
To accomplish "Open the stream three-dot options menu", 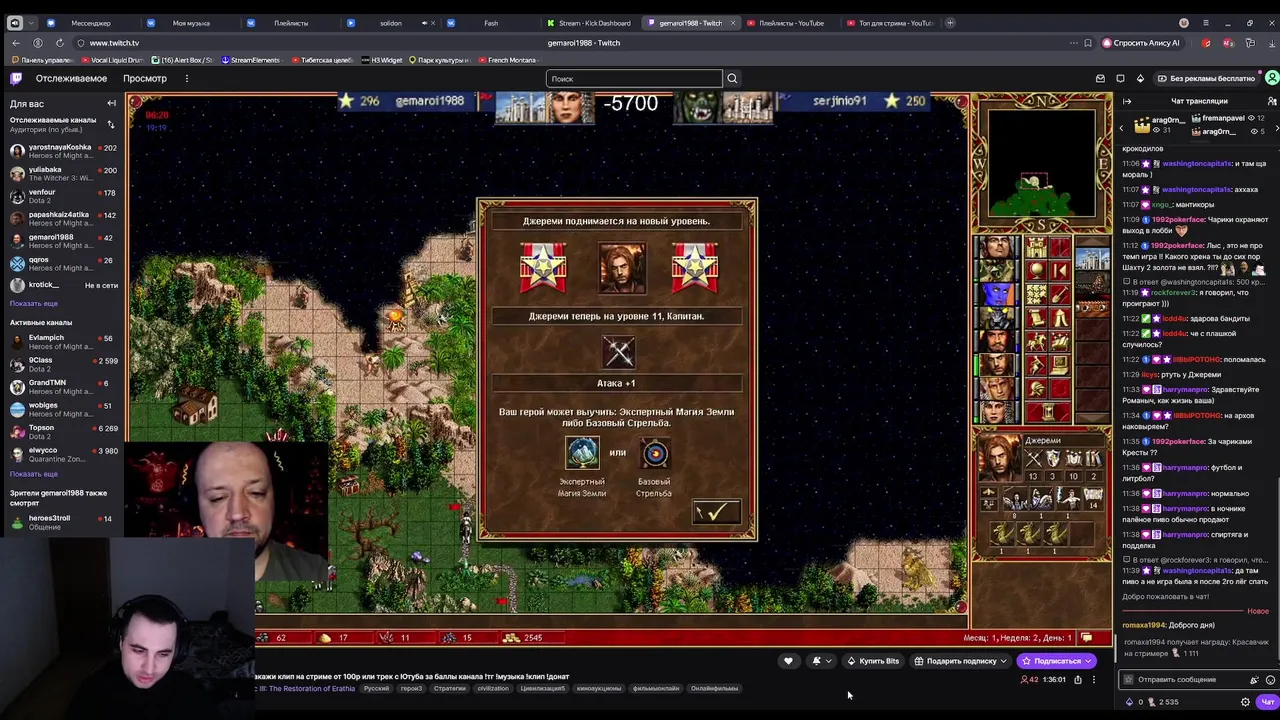I will 1093,680.
